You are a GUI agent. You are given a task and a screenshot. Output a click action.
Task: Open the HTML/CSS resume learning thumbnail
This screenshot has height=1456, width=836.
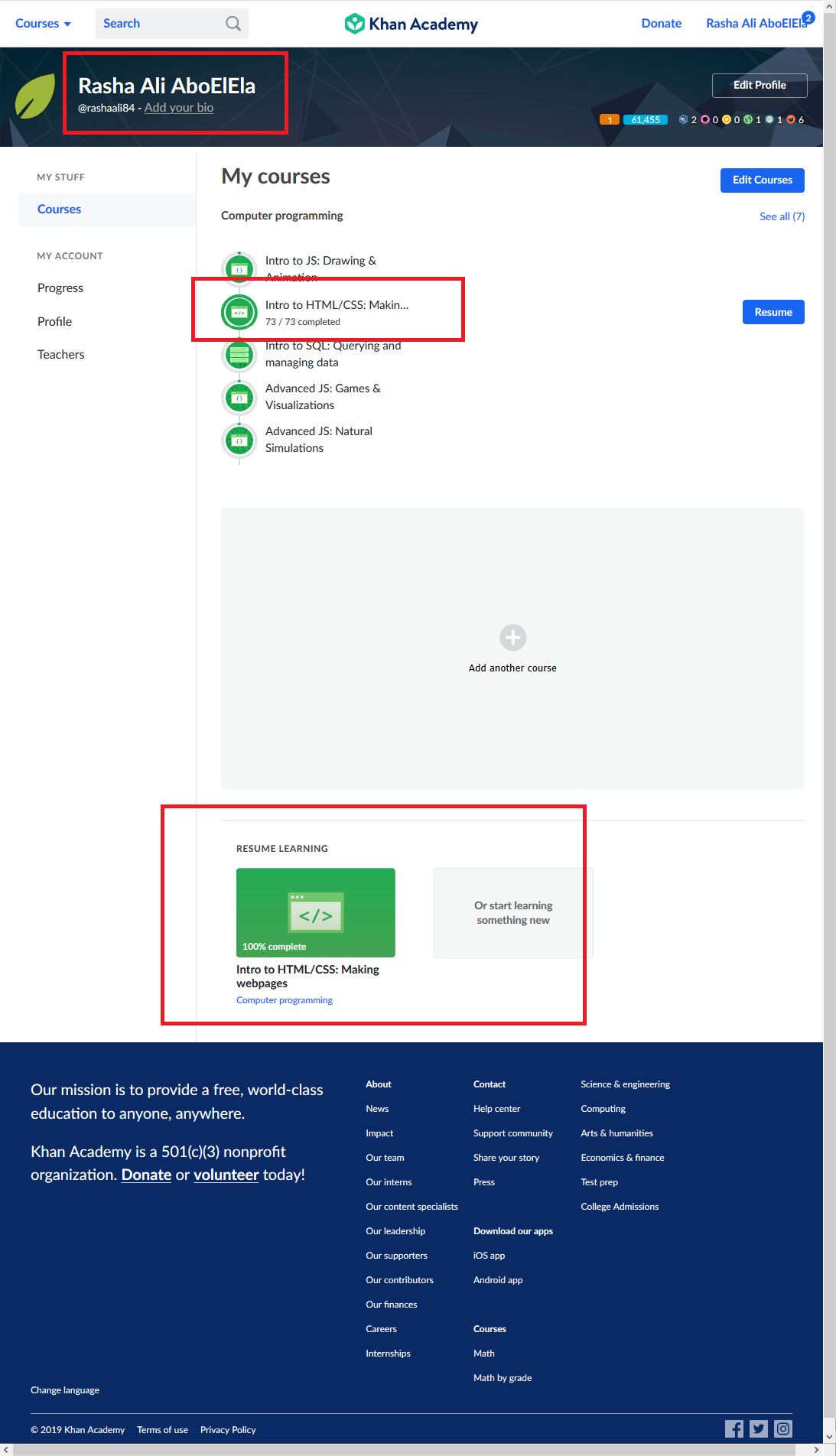(316, 912)
